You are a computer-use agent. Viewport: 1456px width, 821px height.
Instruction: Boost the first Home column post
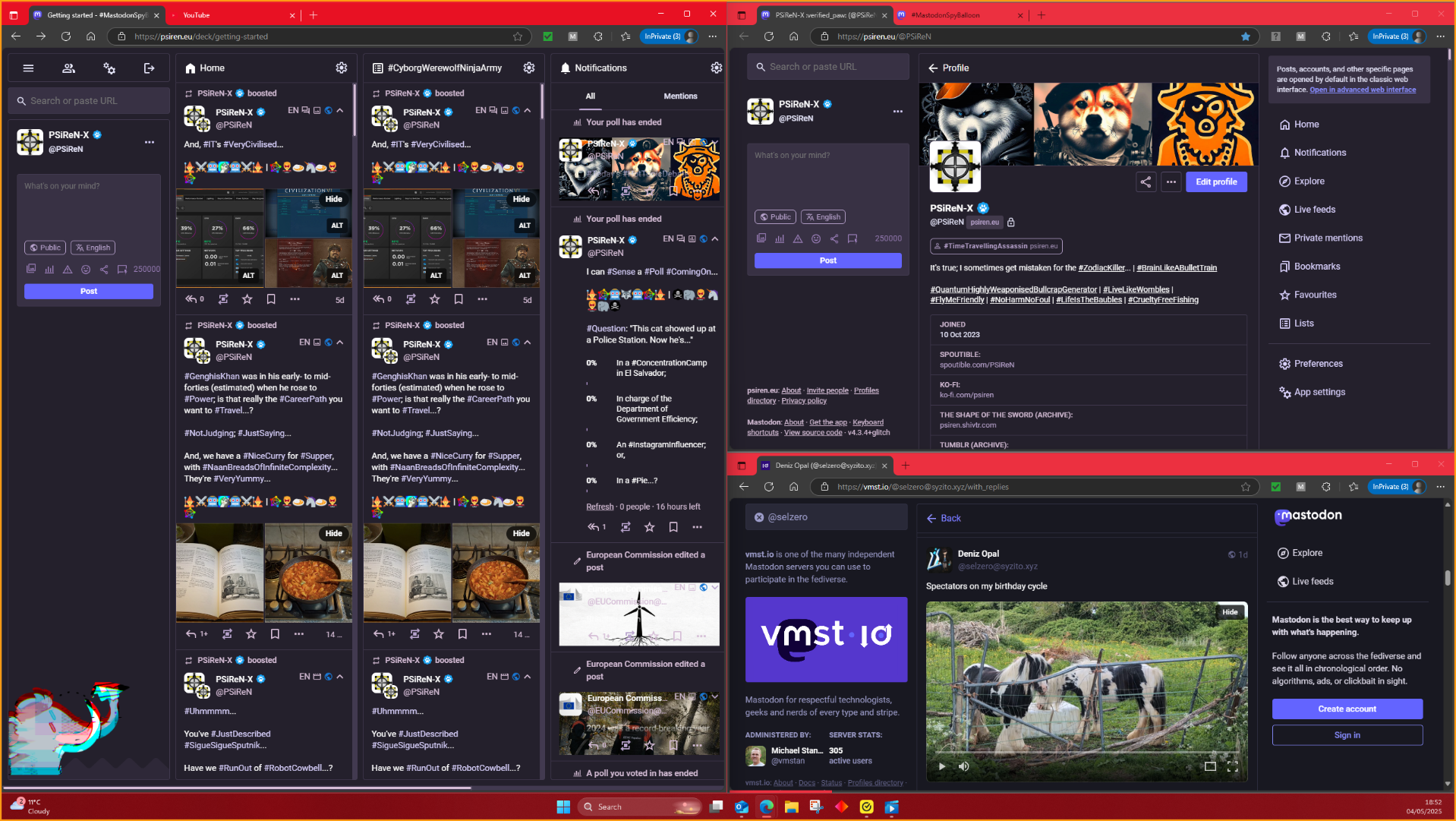pyautogui.click(x=223, y=299)
